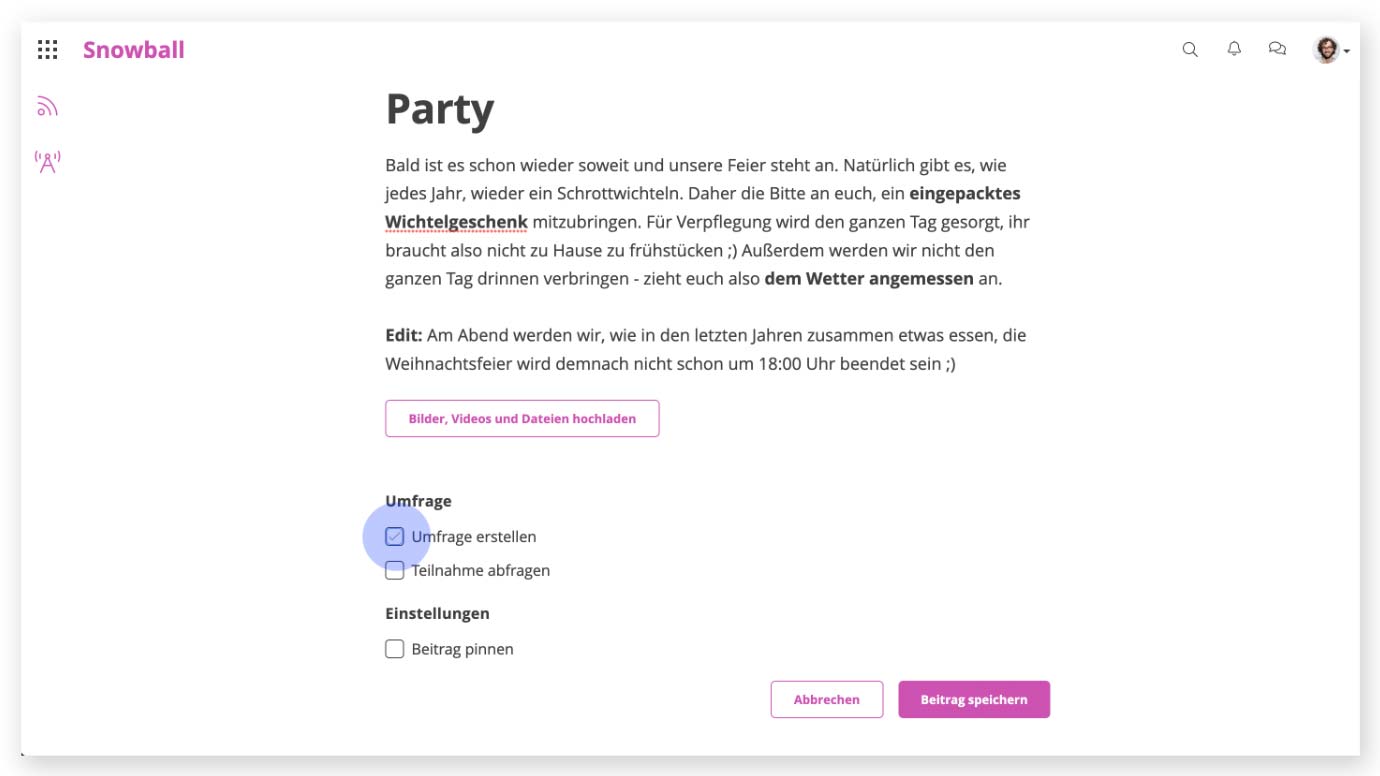Click the bold text eingepacktes Wichtelgeschenk
The image size is (1380, 776).
pos(702,207)
